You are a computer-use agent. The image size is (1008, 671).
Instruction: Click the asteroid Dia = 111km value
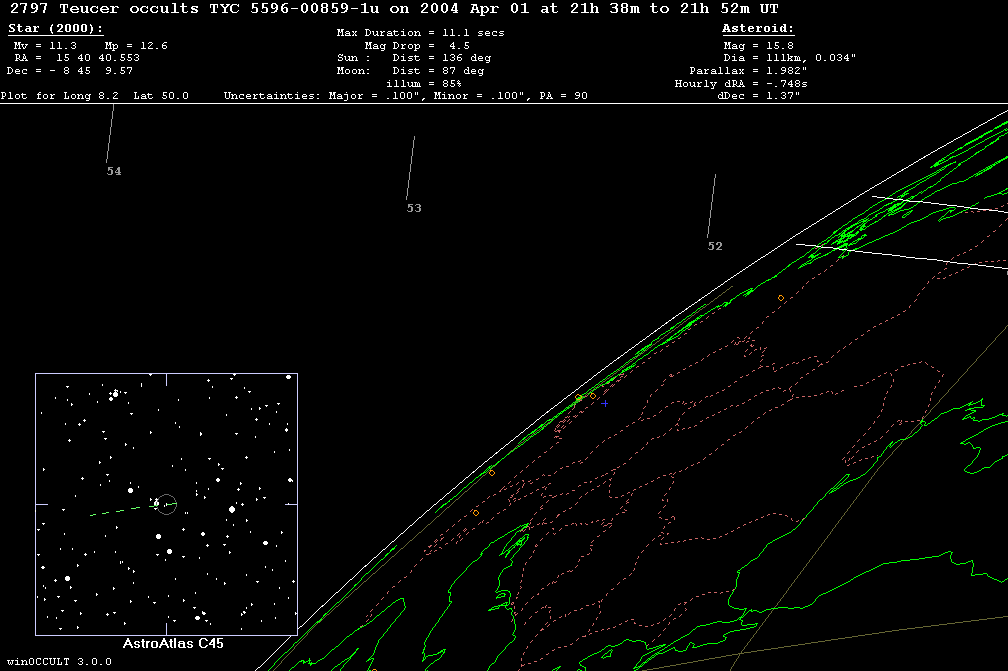pyautogui.click(x=788, y=58)
